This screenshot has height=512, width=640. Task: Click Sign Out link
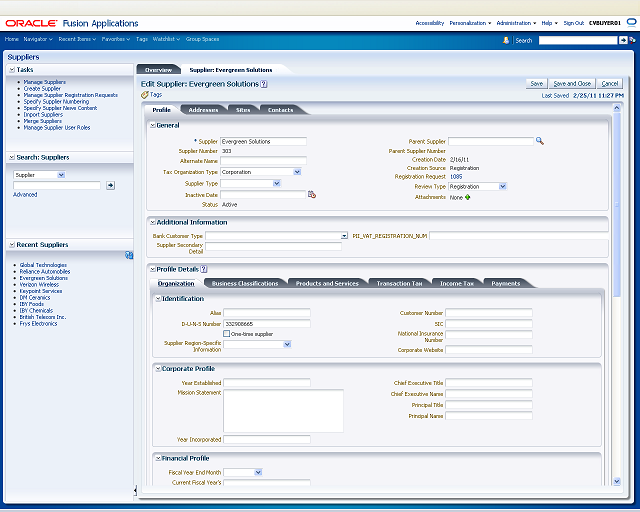pyautogui.click(x=573, y=23)
